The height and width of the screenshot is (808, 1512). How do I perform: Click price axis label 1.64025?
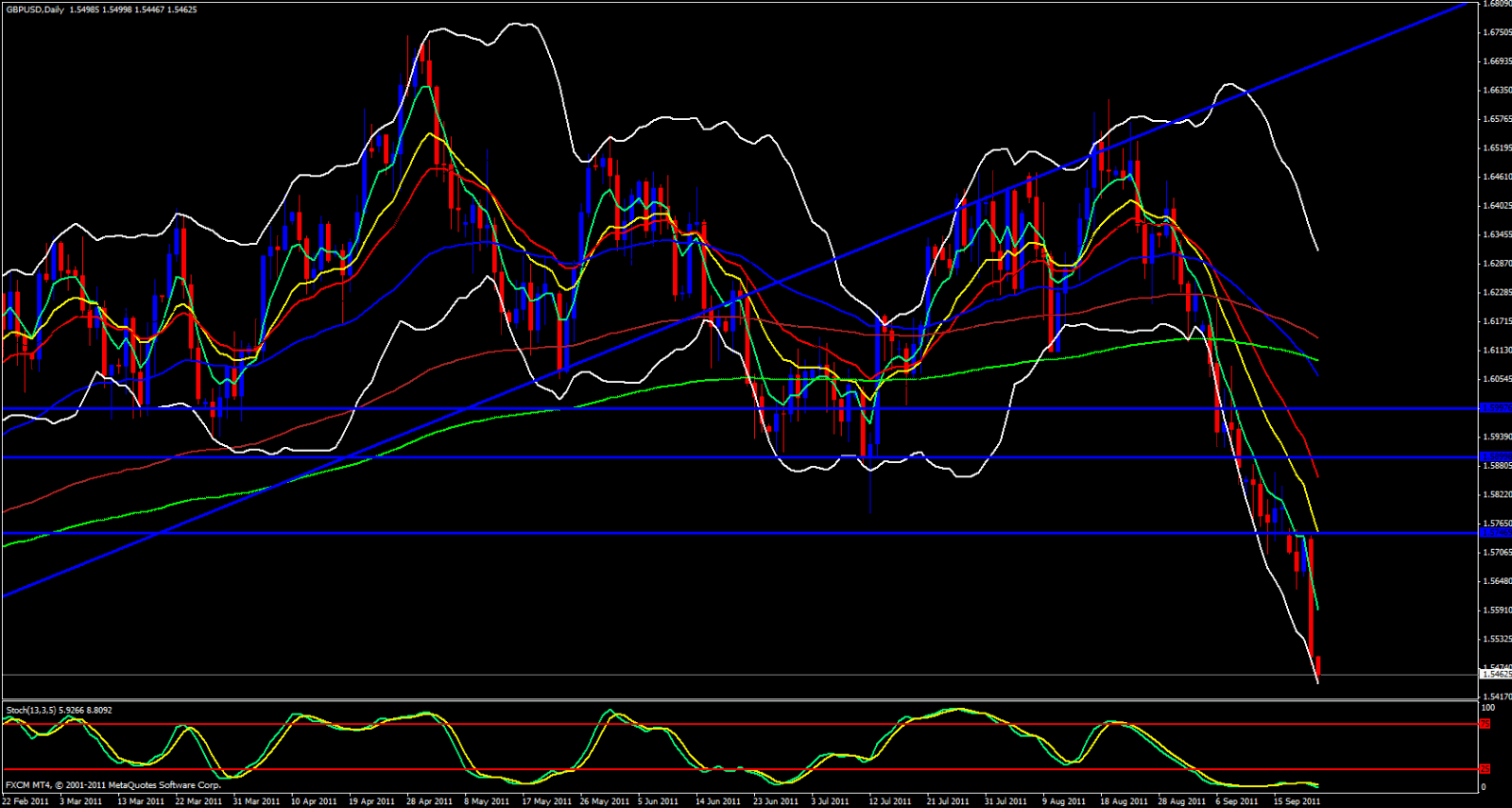tap(1498, 206)
